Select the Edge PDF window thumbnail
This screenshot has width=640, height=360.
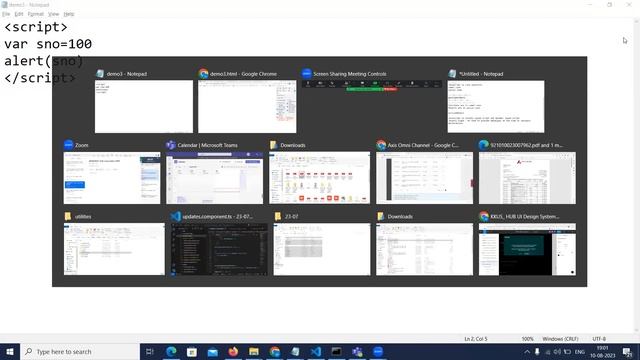click(x=527, y=178)
